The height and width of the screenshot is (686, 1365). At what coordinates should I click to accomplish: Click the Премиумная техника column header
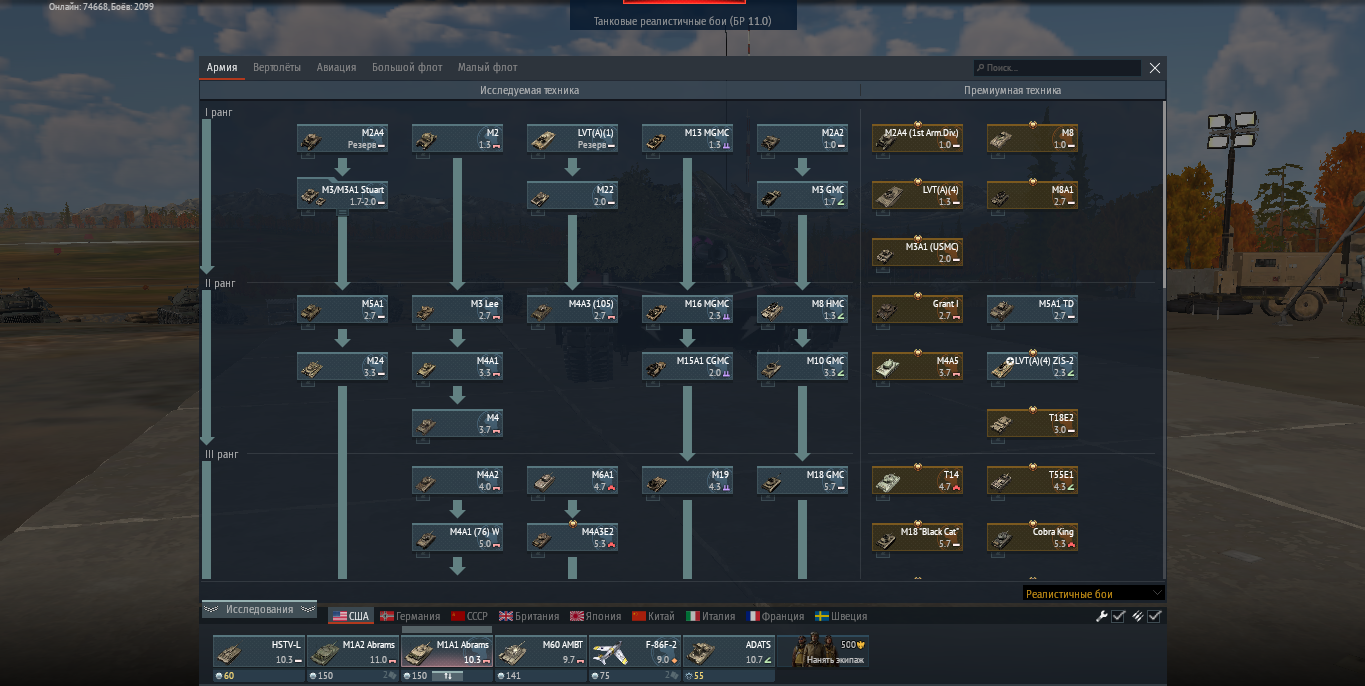pyautogui.click(x=1012, y=90)
